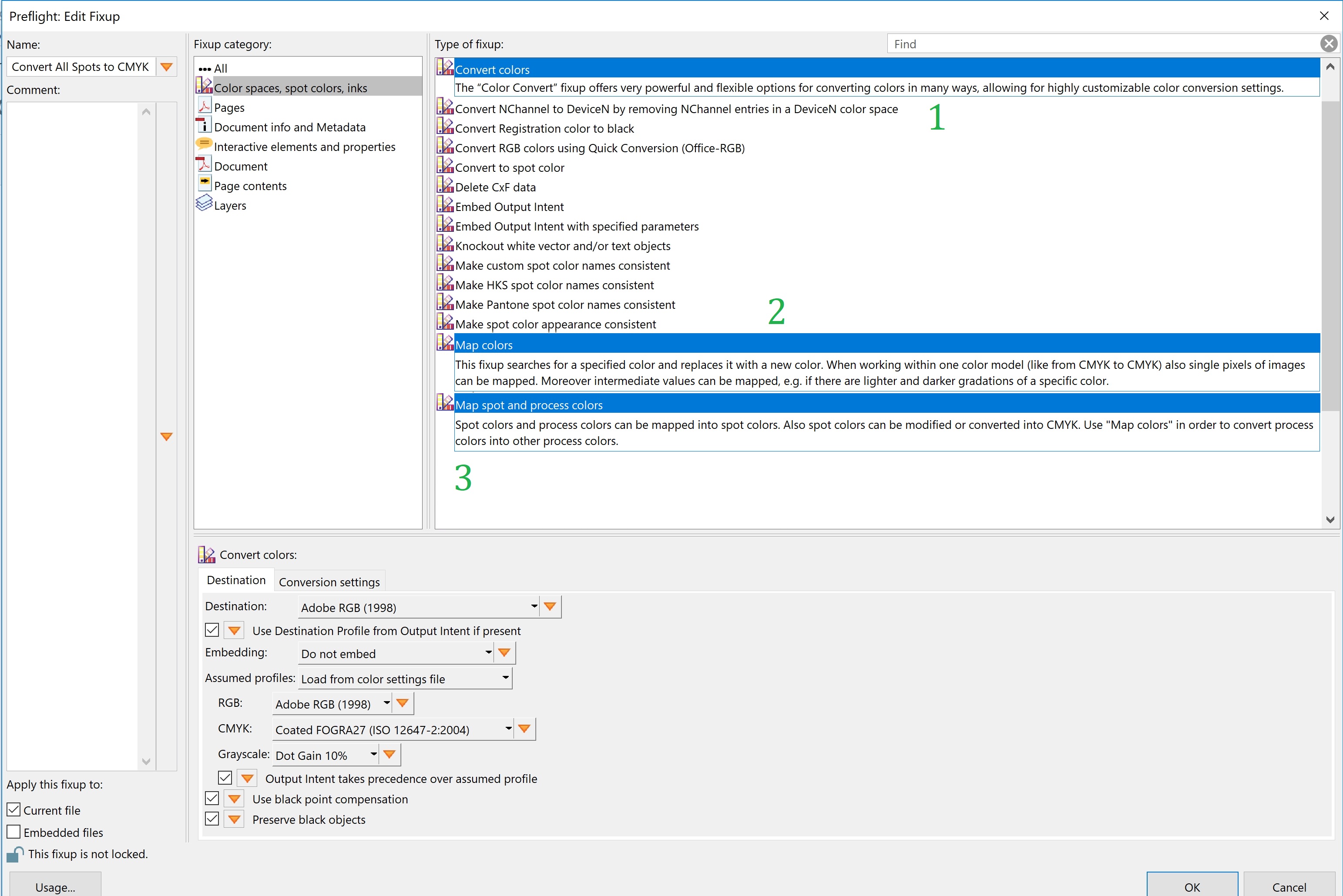Open the Usage... button
Screen dimensions: 1343x896
click(55, 886)
